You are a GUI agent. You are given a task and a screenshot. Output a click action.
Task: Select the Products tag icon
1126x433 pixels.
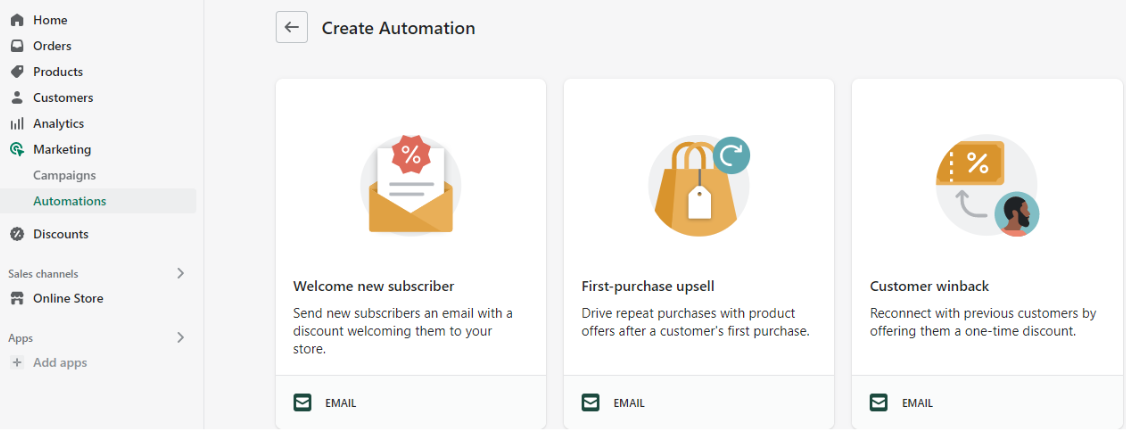(x=17, y=72)
